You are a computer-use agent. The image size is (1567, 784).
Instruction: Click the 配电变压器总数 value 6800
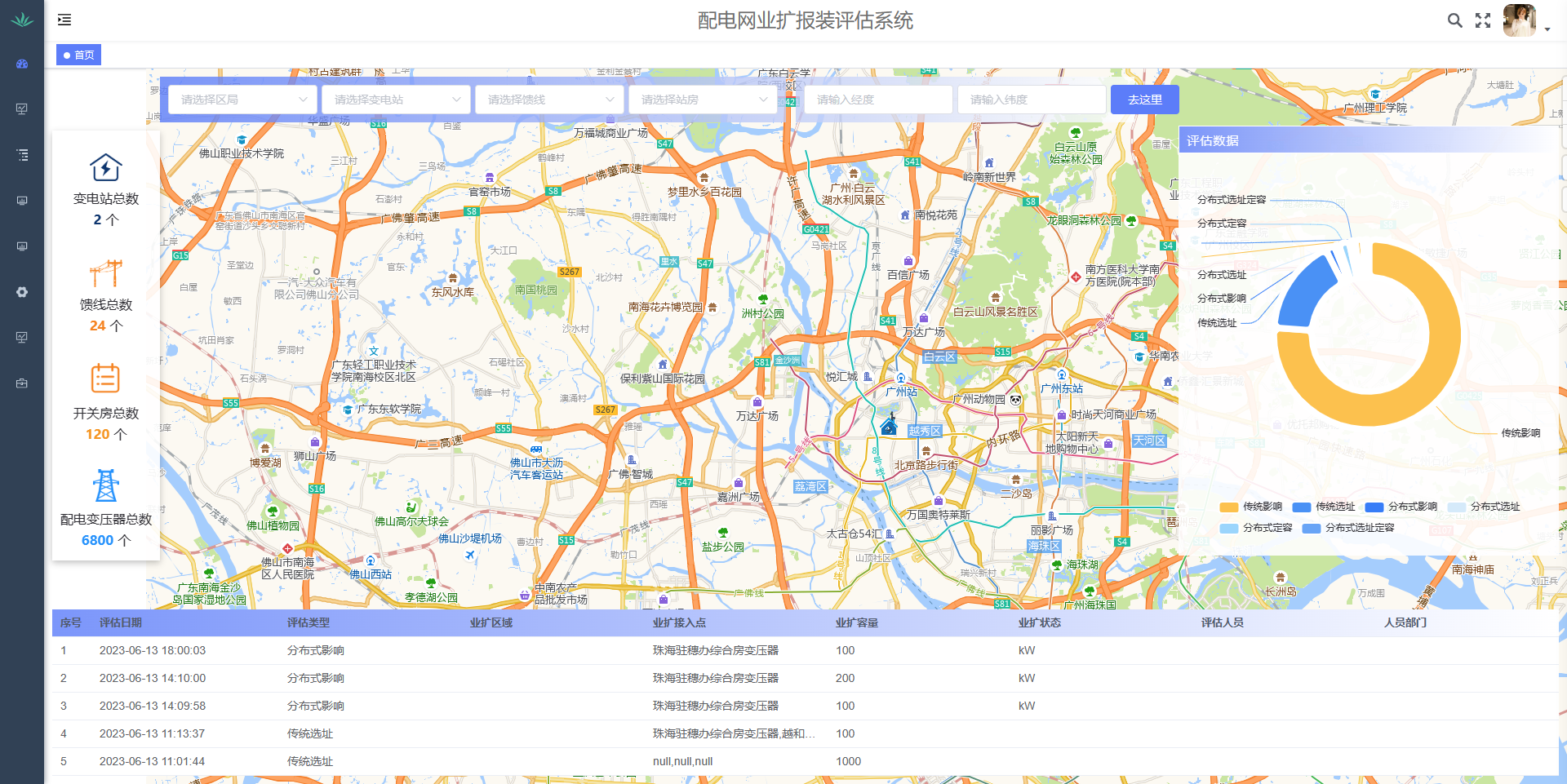point(97,540)
